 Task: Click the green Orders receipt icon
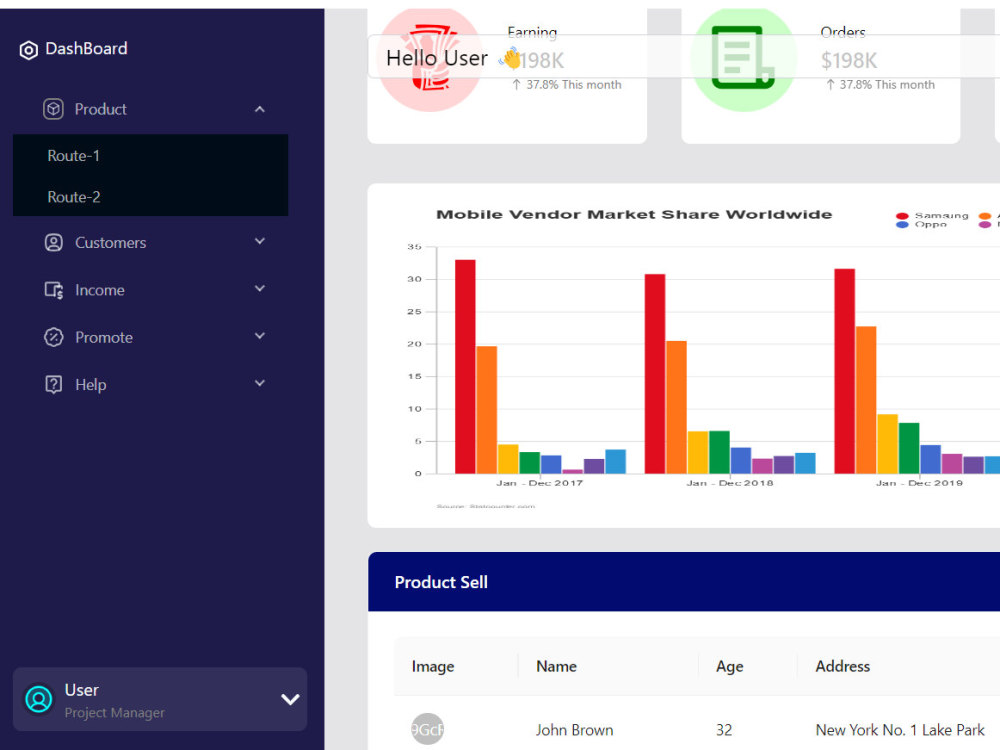coord(744,59)
